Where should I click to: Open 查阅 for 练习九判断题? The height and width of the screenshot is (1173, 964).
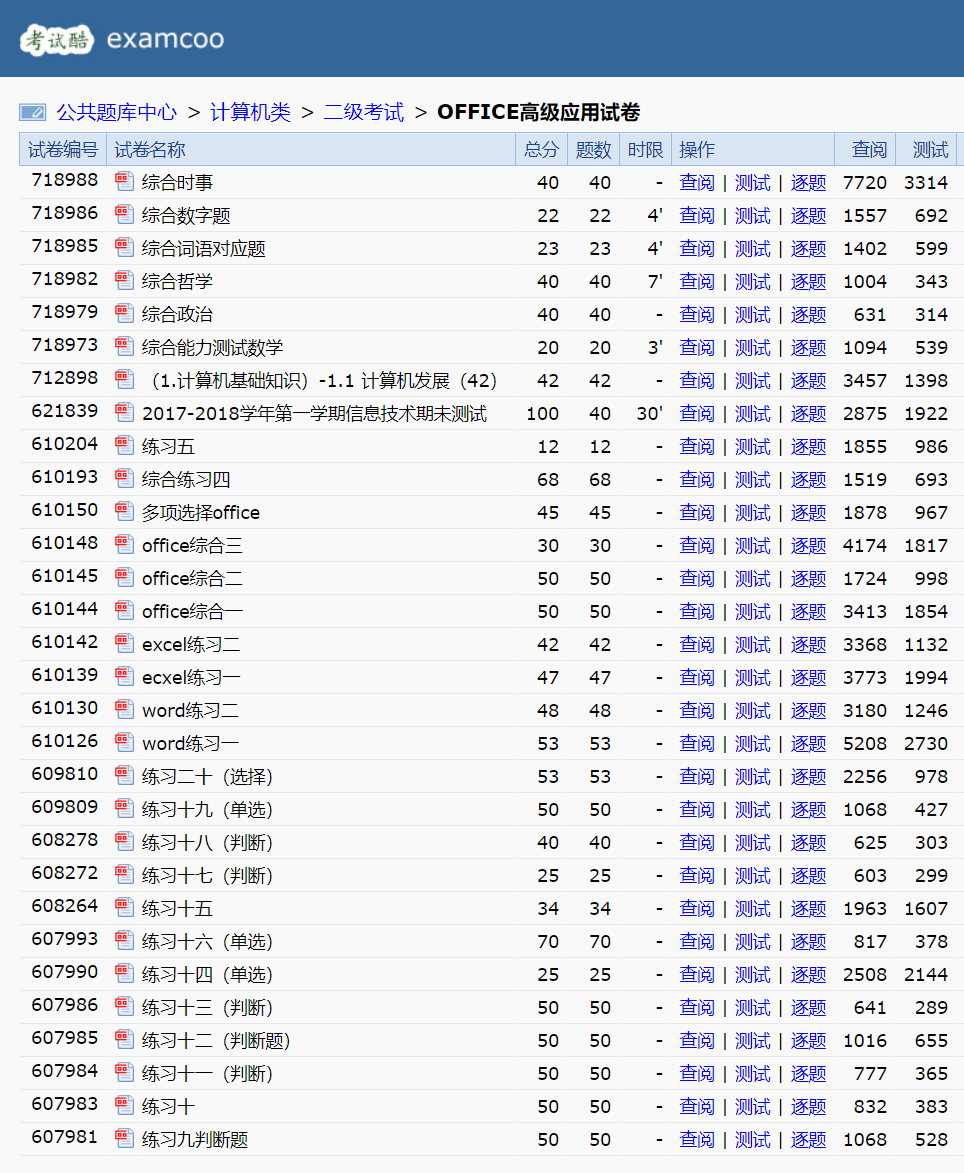pyautogui.click(x=696, y=1139)
